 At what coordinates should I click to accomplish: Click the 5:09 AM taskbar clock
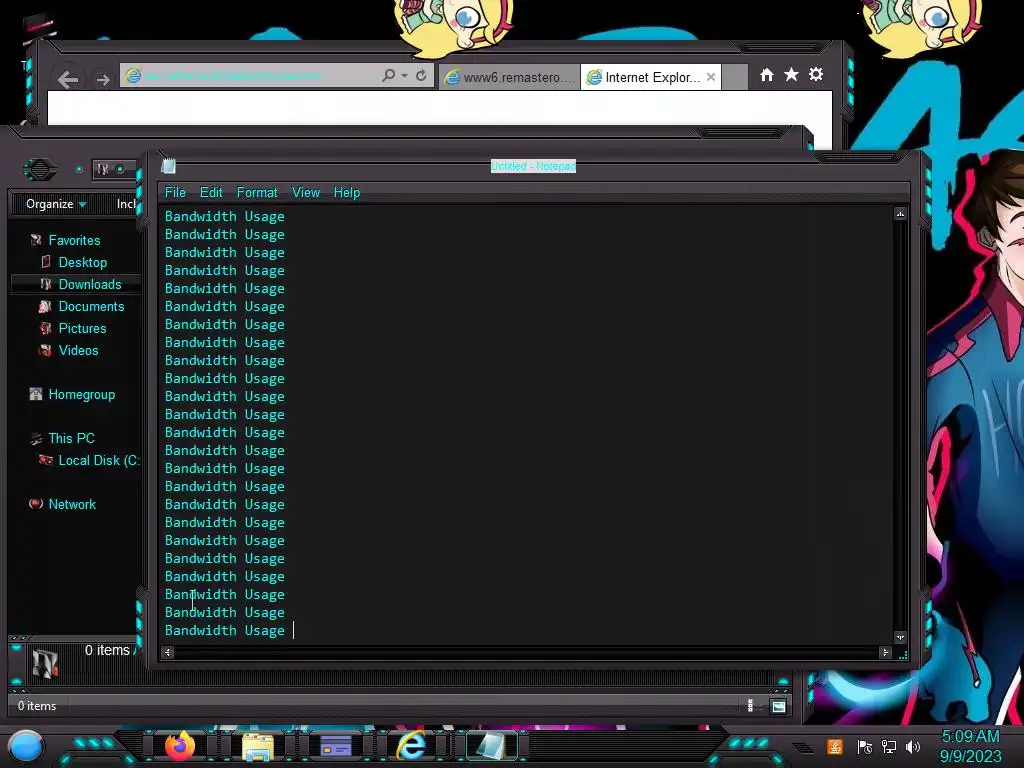pos(970,736)
